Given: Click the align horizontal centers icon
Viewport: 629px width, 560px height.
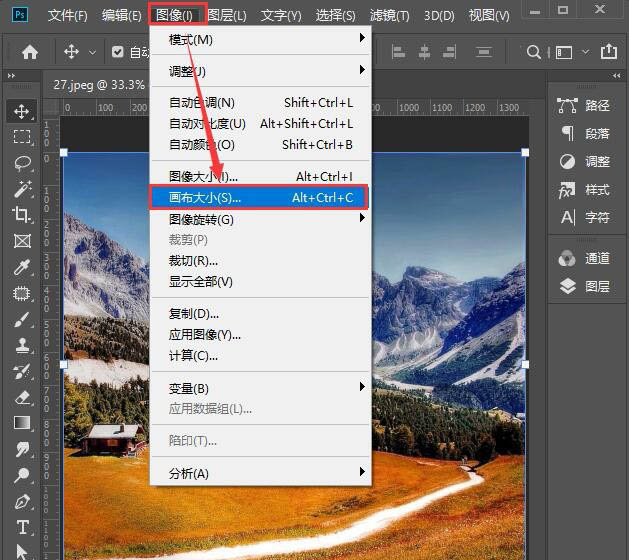Looking at the screenshot, I should [x=424, y=52].
